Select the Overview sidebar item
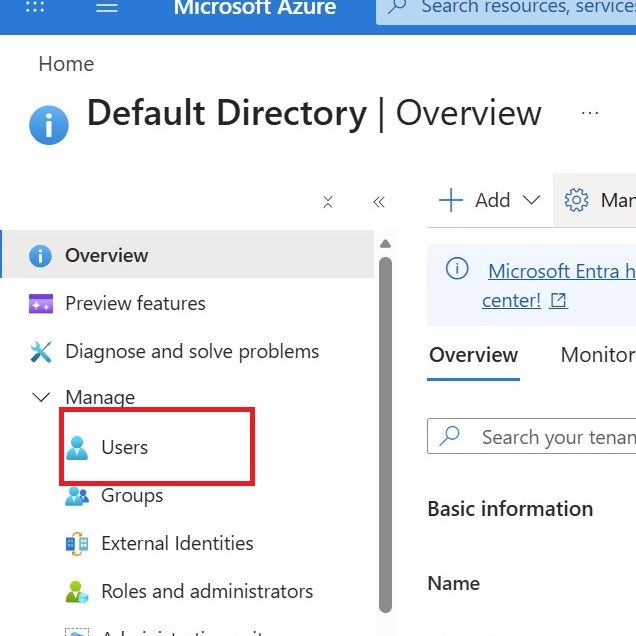 click(106, 256)
